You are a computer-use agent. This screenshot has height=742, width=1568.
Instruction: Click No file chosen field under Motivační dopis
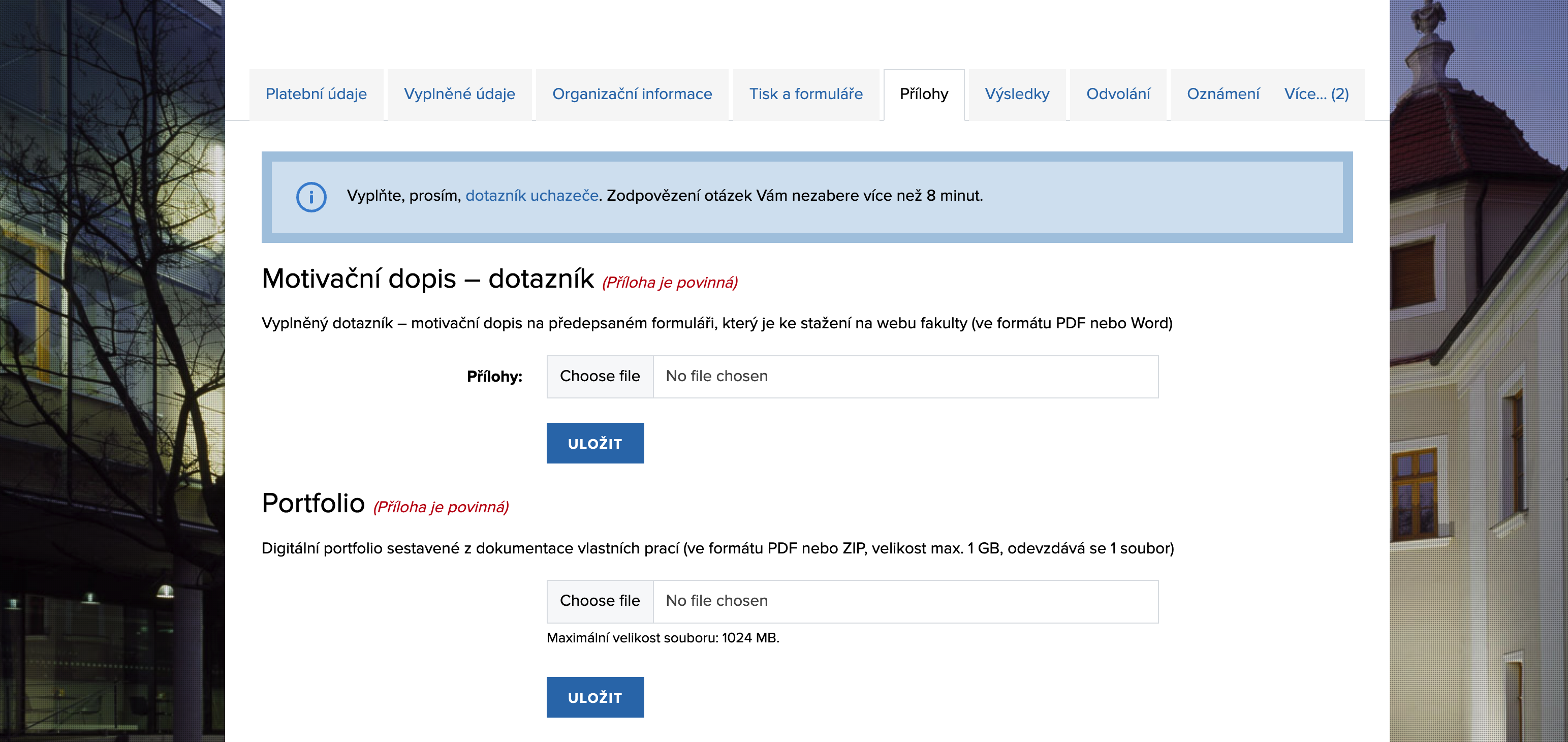(x=904, y=376)
